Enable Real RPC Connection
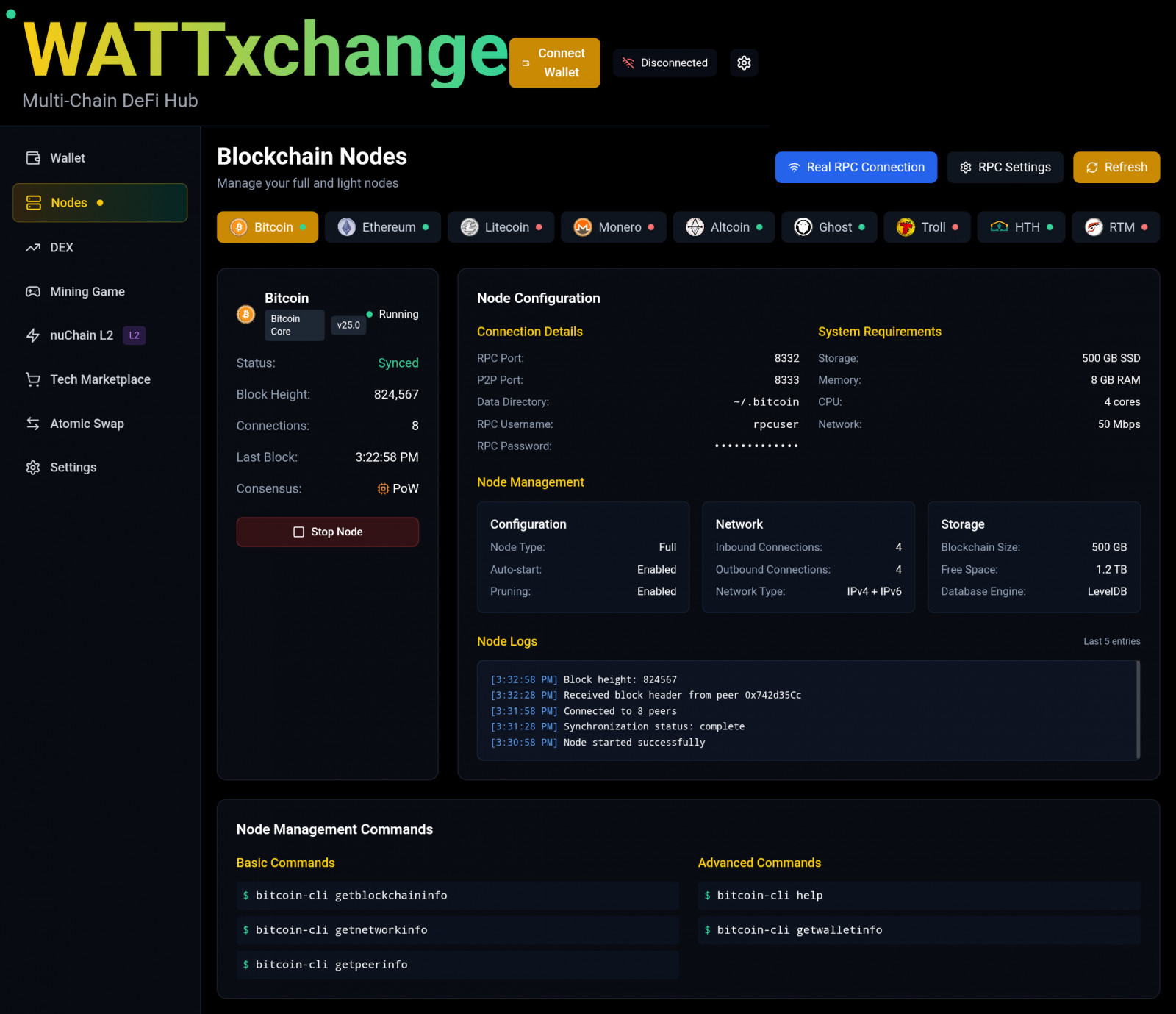1176x1014 pixels. (856, 168)
